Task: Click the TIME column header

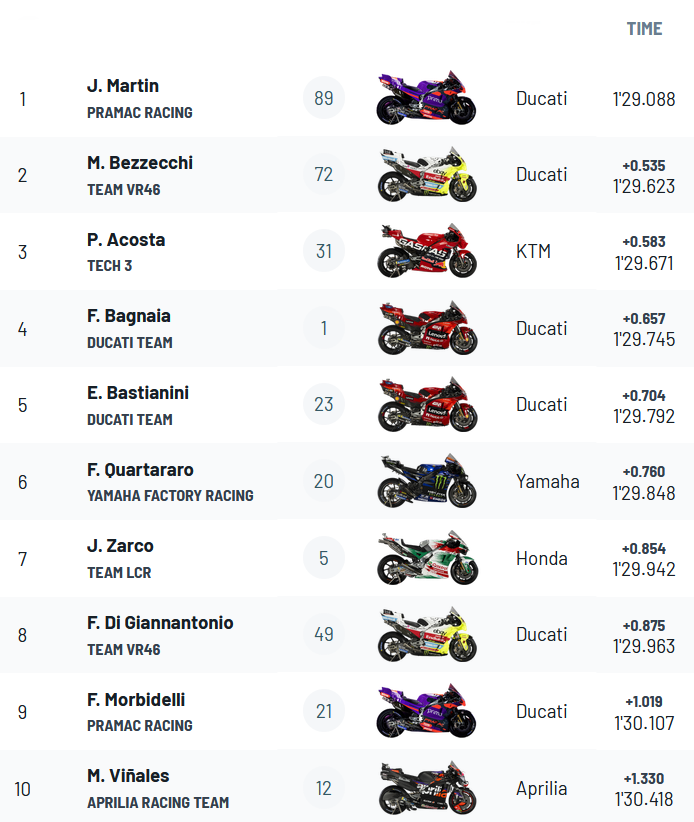Action: point(644,28)
